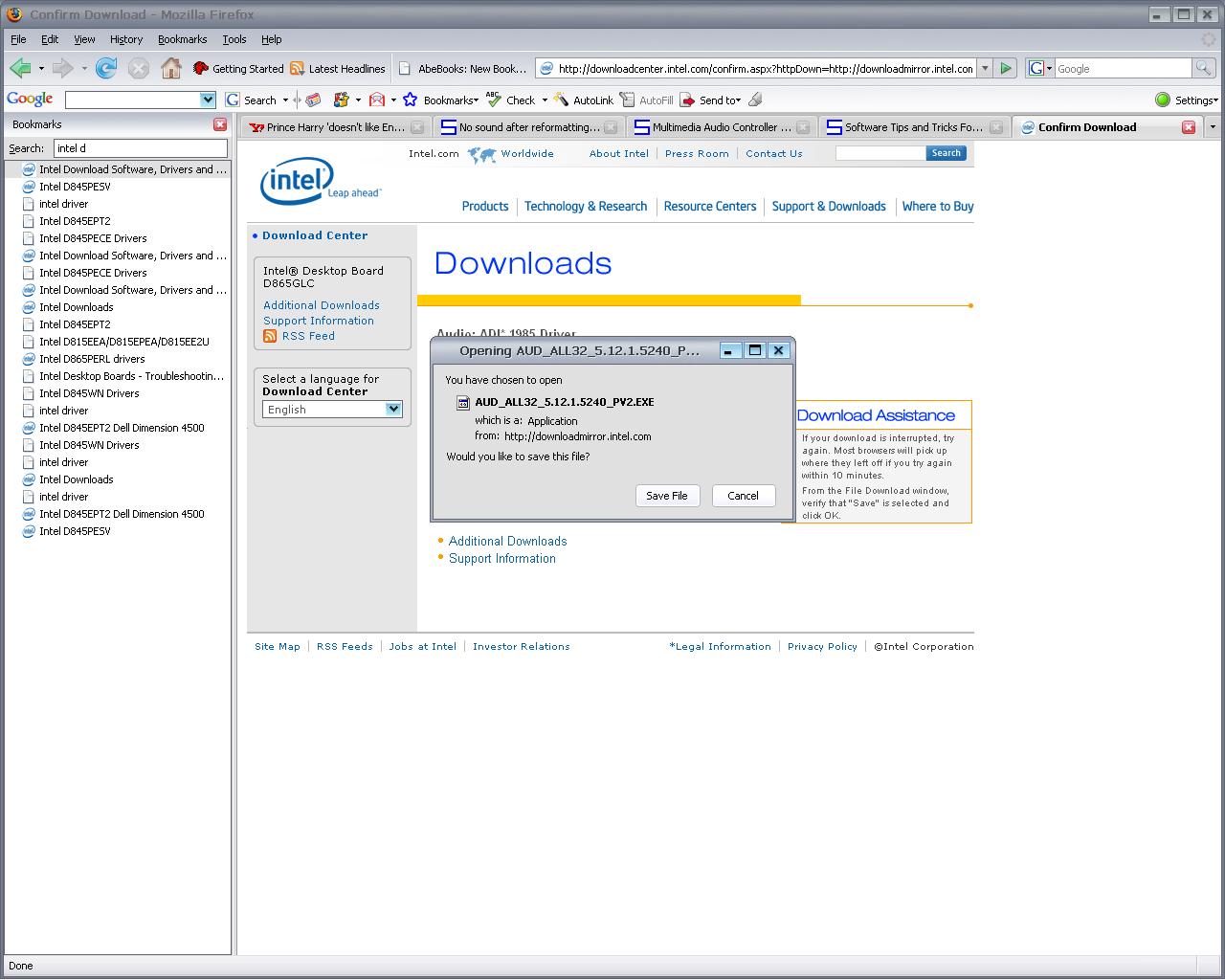Switch to the Prince Harry tab
The height and width of the screenshot is (980, 1225).
coord(334,127)
